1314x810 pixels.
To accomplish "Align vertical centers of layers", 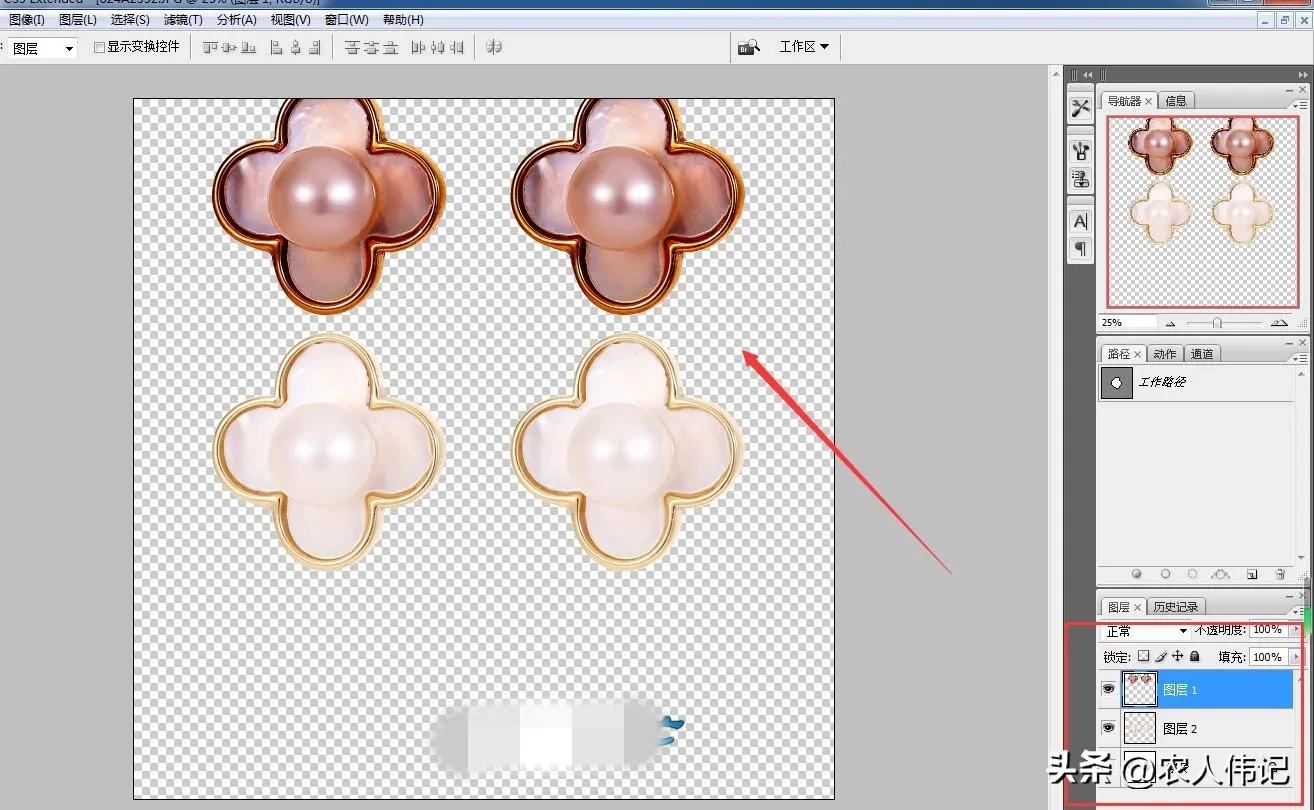I will point(229,47).
